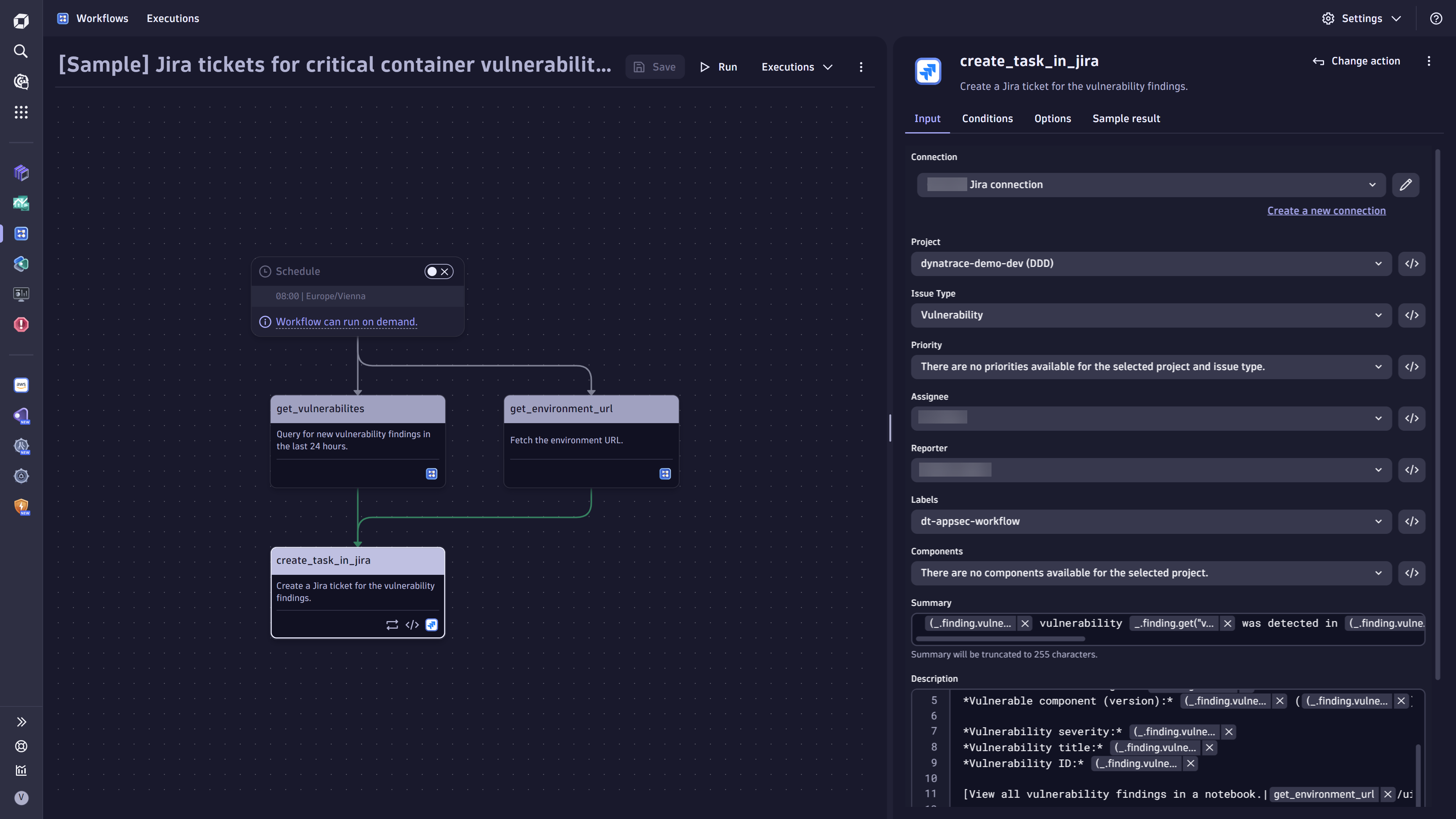Toggle expression mode for the Components field
The height and width of the screenshot is (819, 1456).
click(x=1411, y=573)
